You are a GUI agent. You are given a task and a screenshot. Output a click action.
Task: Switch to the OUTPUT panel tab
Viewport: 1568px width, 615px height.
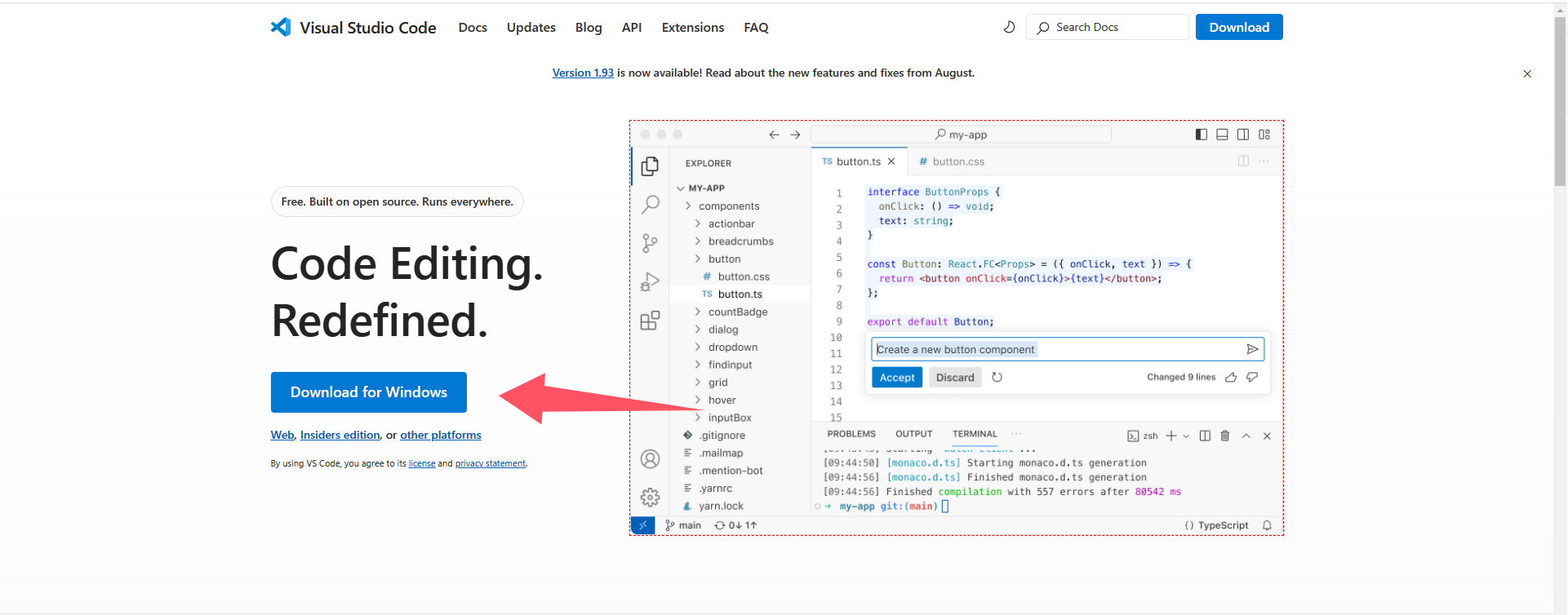coord(913,434)
